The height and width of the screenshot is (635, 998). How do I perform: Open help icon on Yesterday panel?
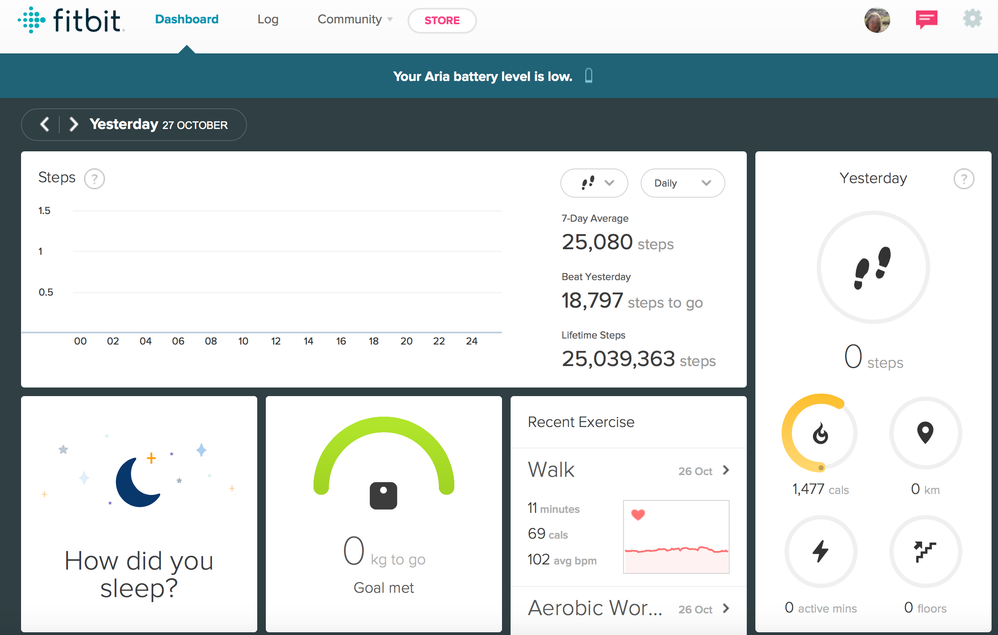(x=964, y=179)
